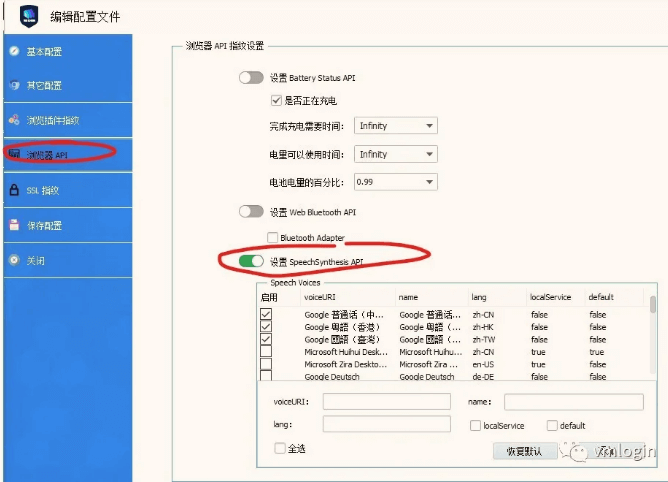Enable the Microsoft Zira Desktop voice
Viewport: 668px width, 482px height.
(x=266, y=364)
